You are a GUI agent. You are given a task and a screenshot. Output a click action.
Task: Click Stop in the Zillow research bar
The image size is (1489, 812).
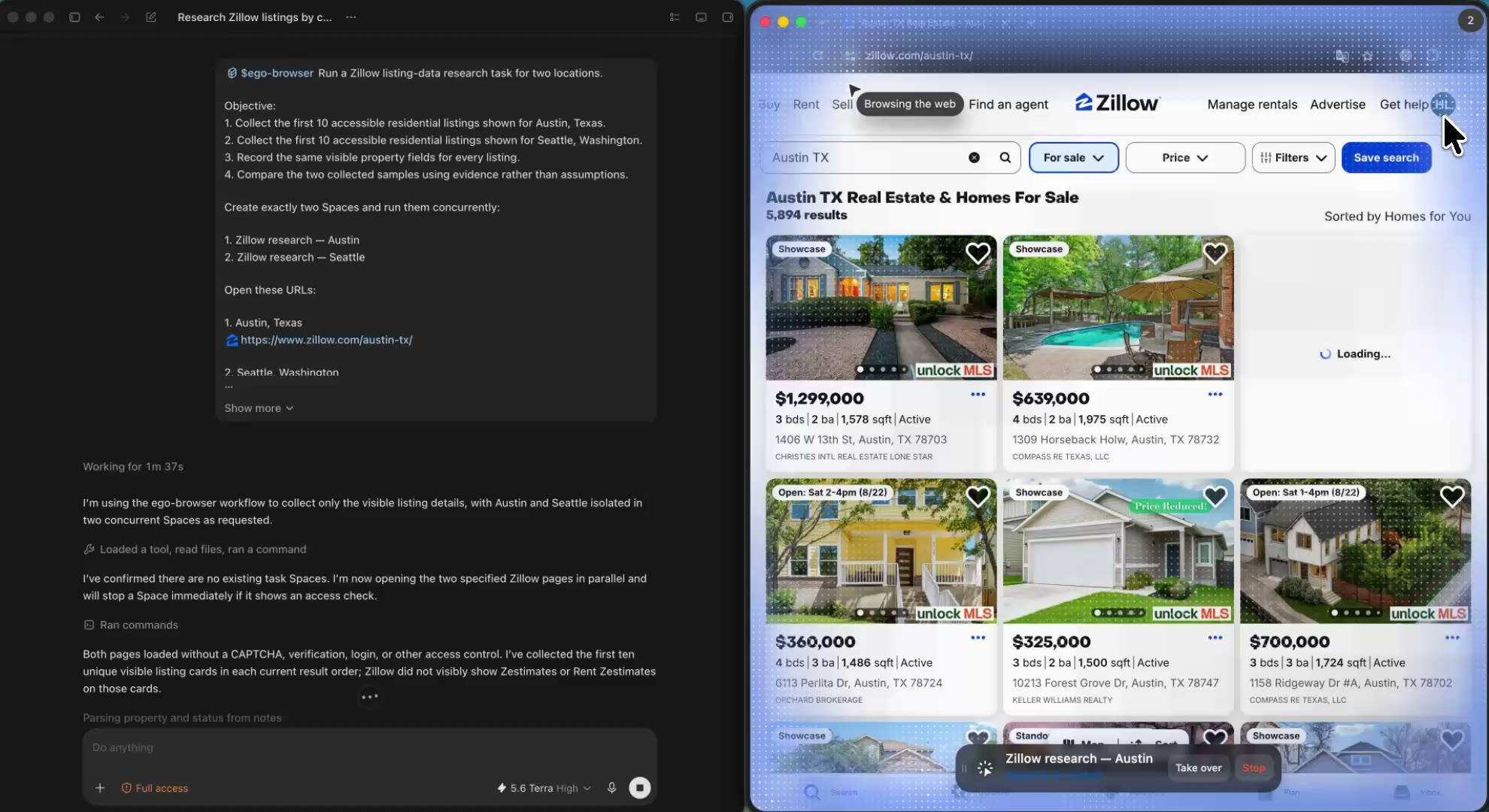(x=1253, y=768)
